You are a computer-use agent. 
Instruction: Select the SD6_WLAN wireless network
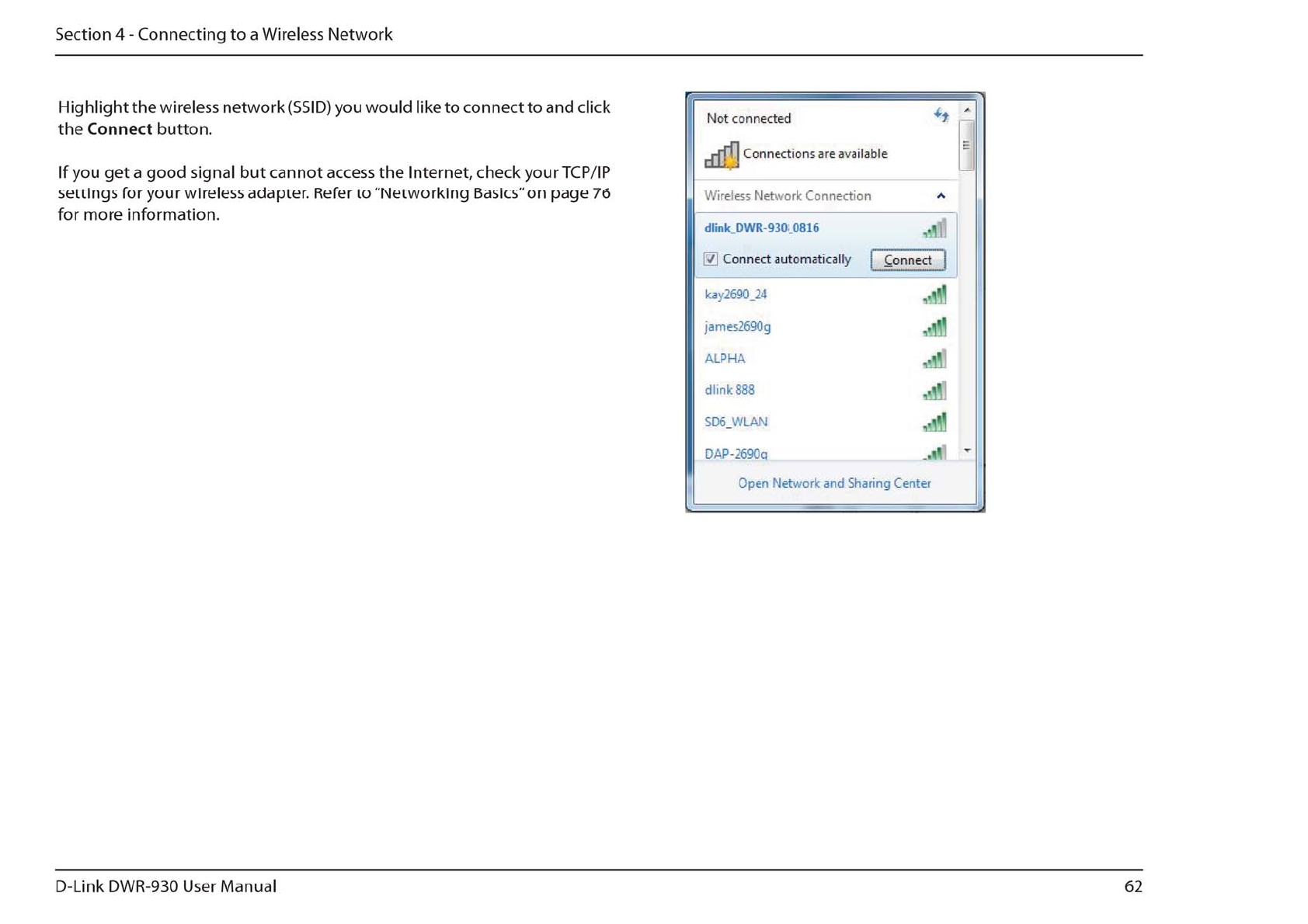coord(825,422)
